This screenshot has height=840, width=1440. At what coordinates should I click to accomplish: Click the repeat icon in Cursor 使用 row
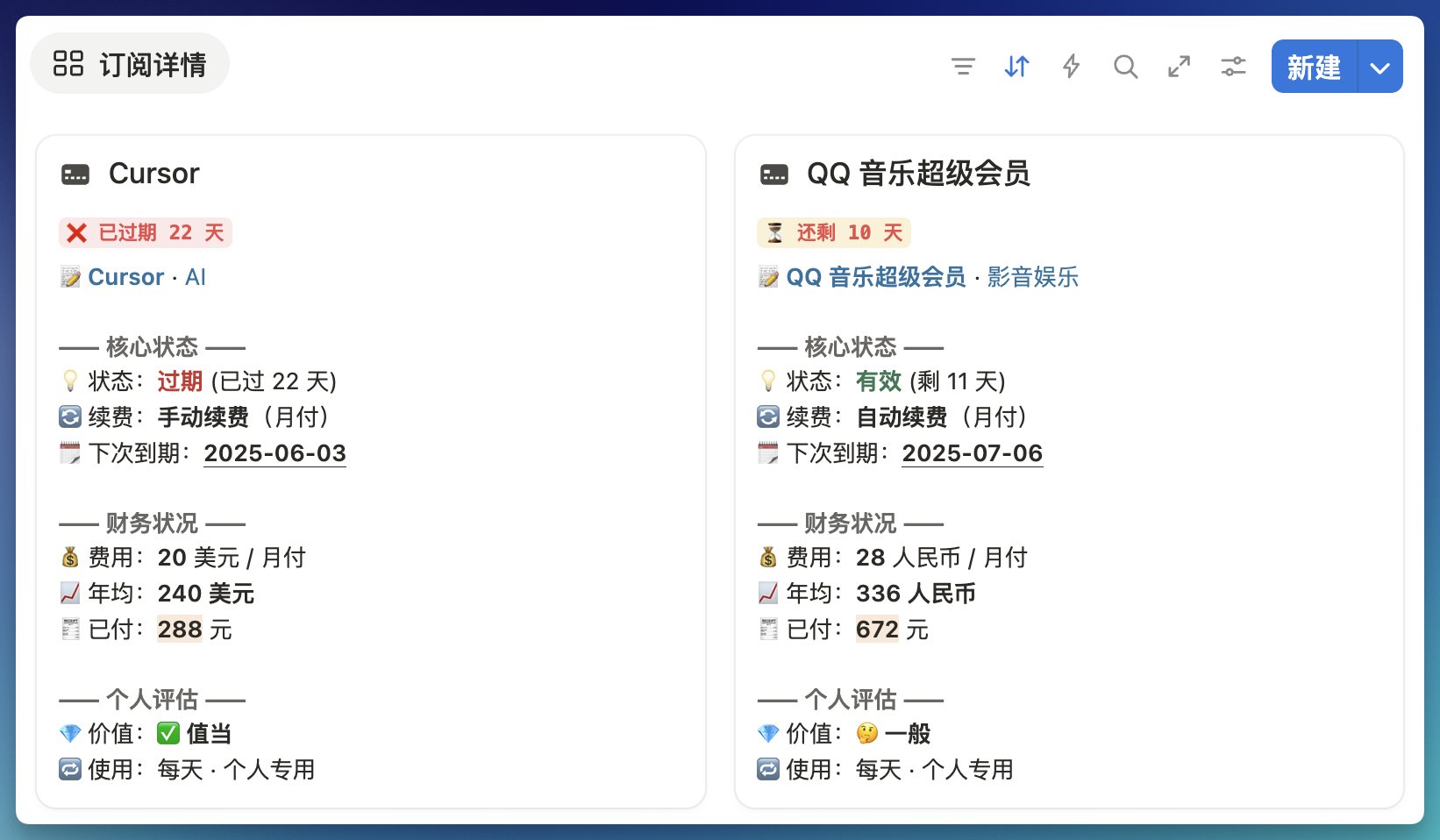click(70, 769)
